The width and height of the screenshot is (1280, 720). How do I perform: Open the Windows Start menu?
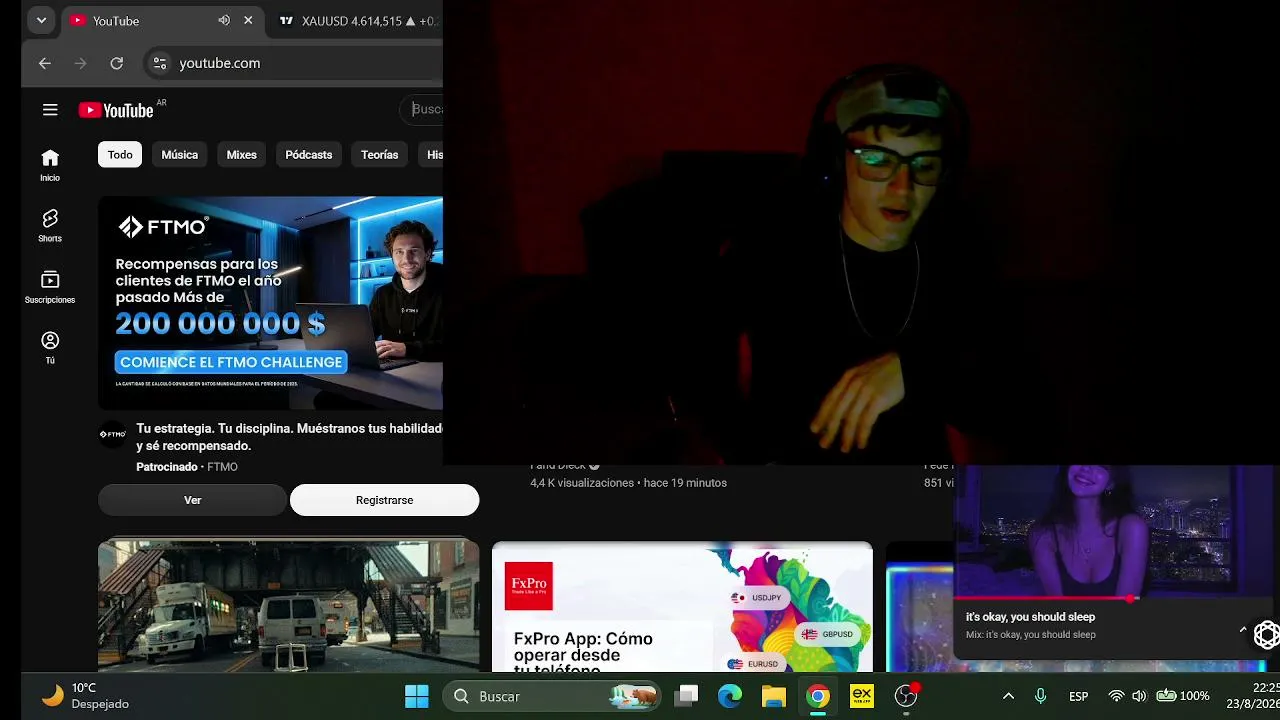(417, 696)
